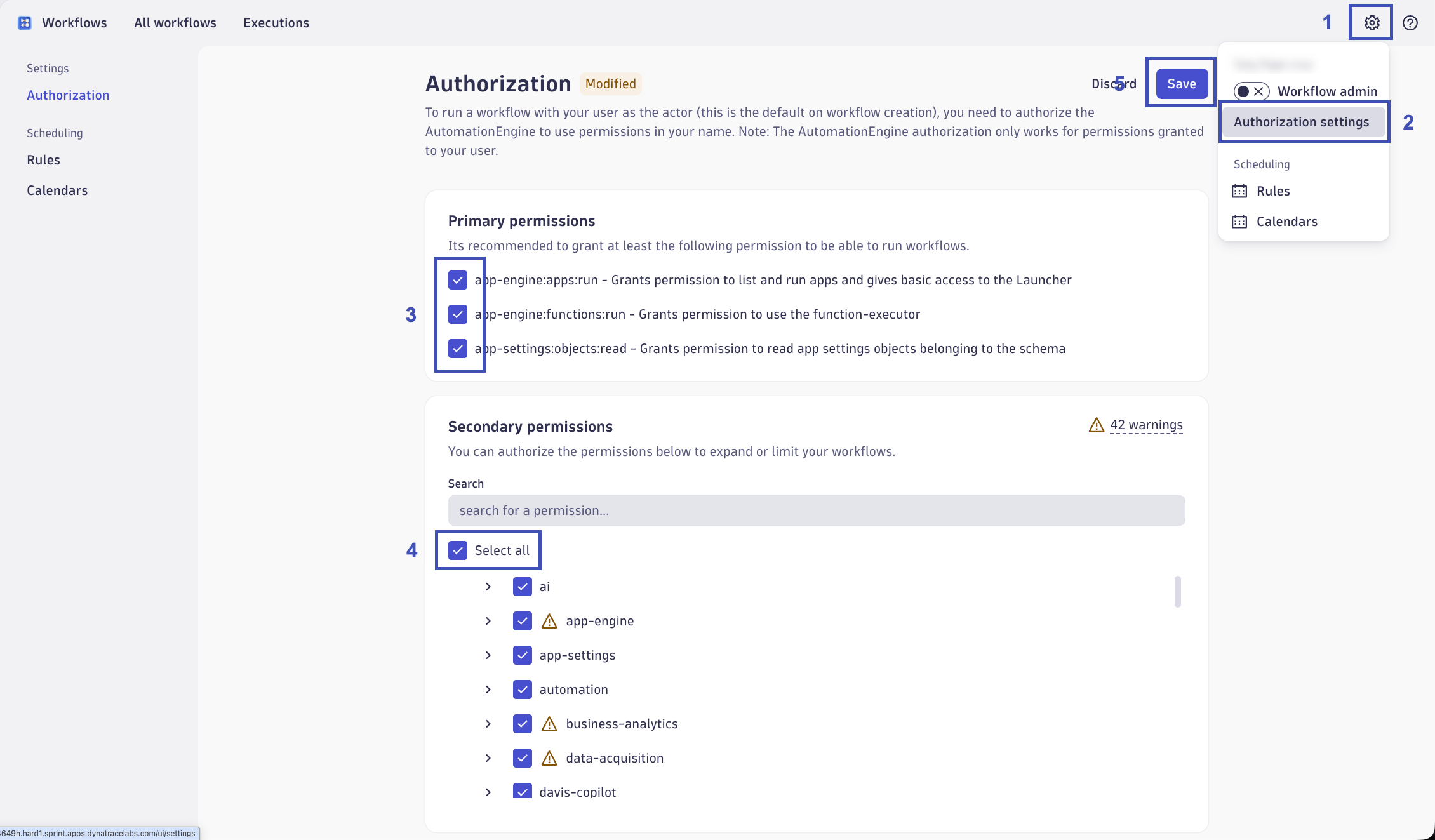
Task: Click the calendar icon beside Calendars
Action: 1239,221
